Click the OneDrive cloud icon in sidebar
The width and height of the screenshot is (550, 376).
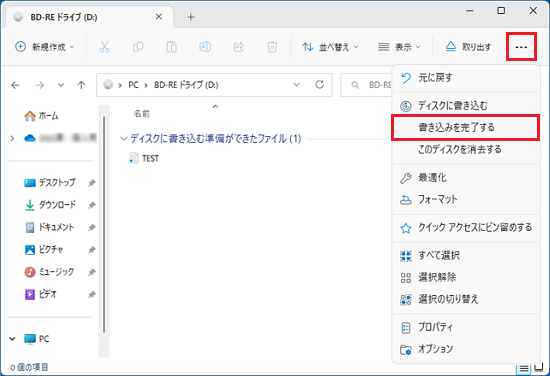pyautogui.click(x=30, y=138)
